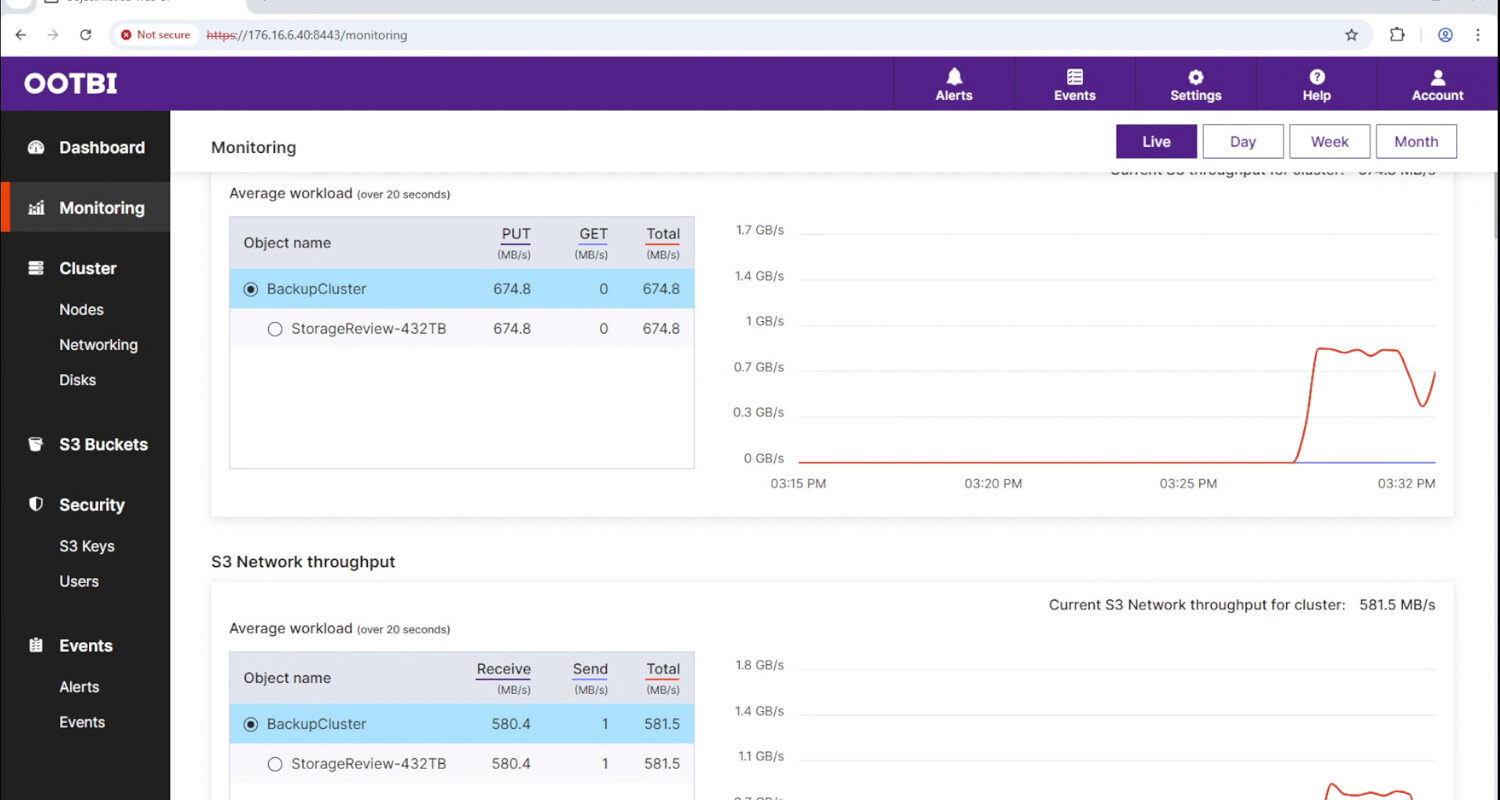Screen dimensions: 1500x800
Task: Open Disks under Cluster
Action: [77, 380]
